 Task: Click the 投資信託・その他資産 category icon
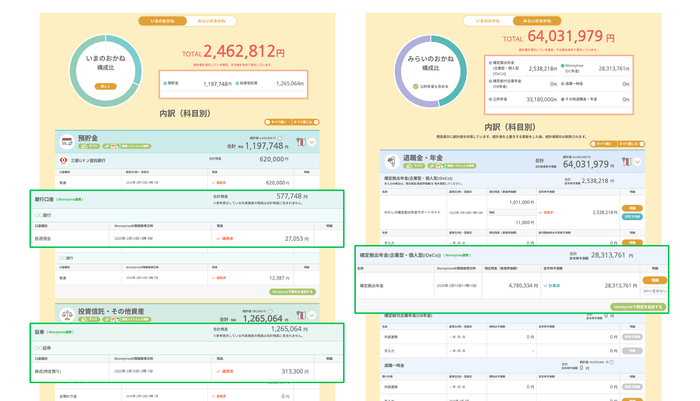point(67,313)
